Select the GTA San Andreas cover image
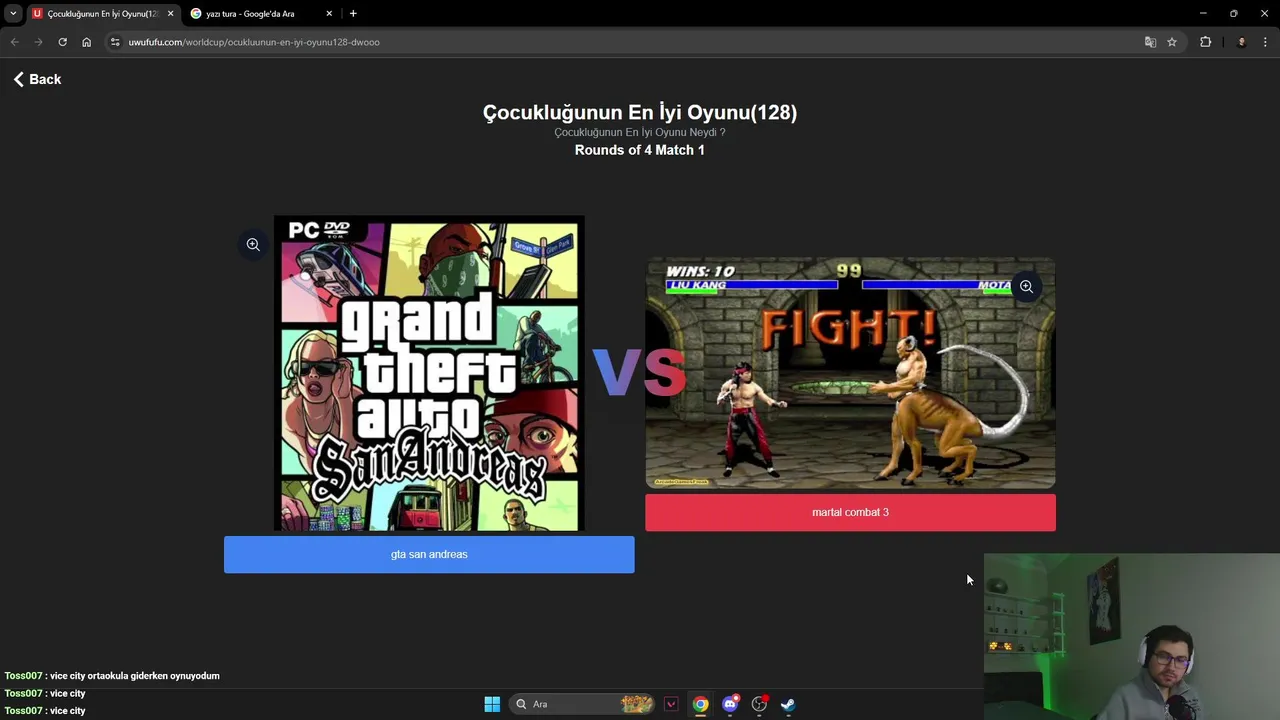Viewport: 1280px width, 720px height. click(x=429, y=373)
